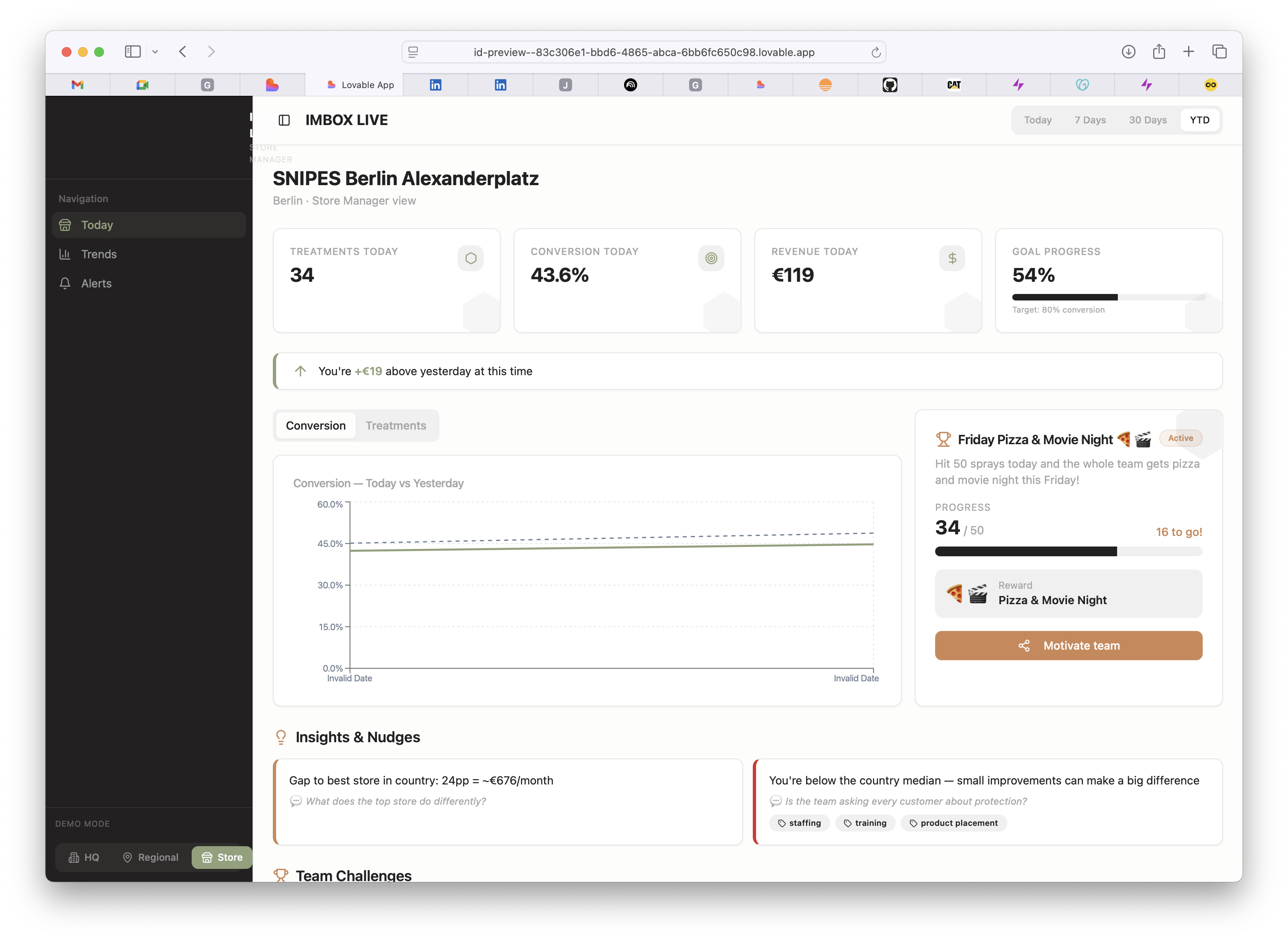Open the gap to best store insight card

click(x=508, y=801)
